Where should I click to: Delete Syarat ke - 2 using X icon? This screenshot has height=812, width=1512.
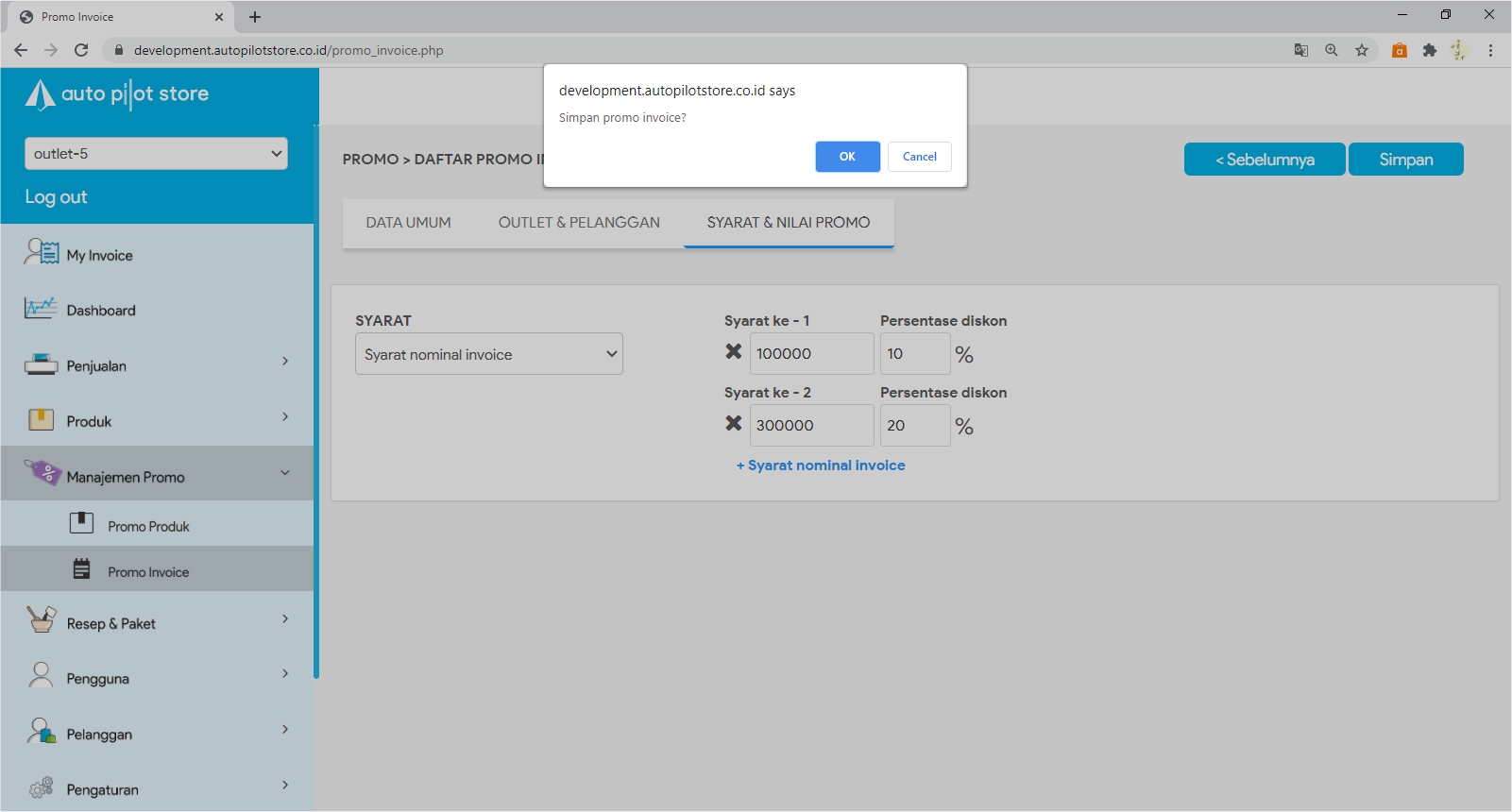pyautogui.click(x=733, y=423)
